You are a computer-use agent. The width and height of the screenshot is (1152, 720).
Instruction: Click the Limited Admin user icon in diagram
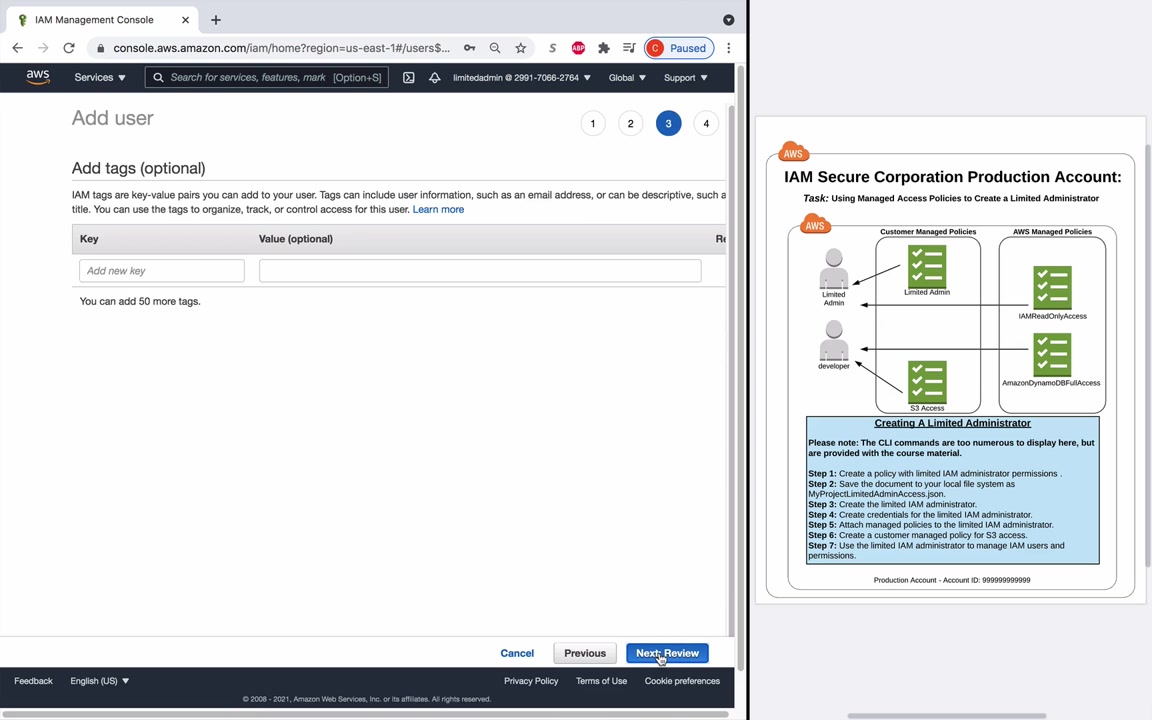pyautogui.click(x=834, y=269)
